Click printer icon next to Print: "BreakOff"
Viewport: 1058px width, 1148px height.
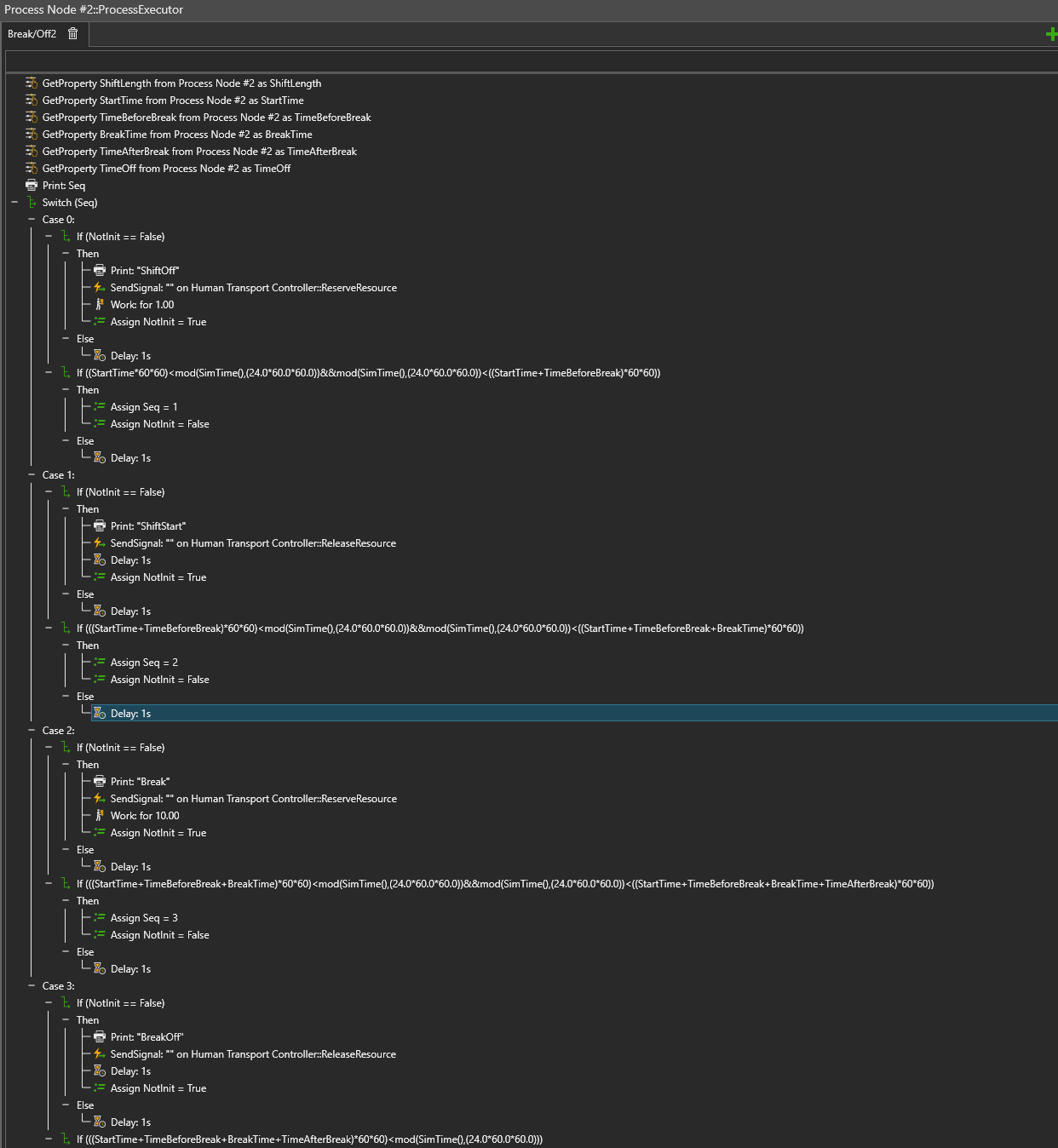click(100, 1037)
